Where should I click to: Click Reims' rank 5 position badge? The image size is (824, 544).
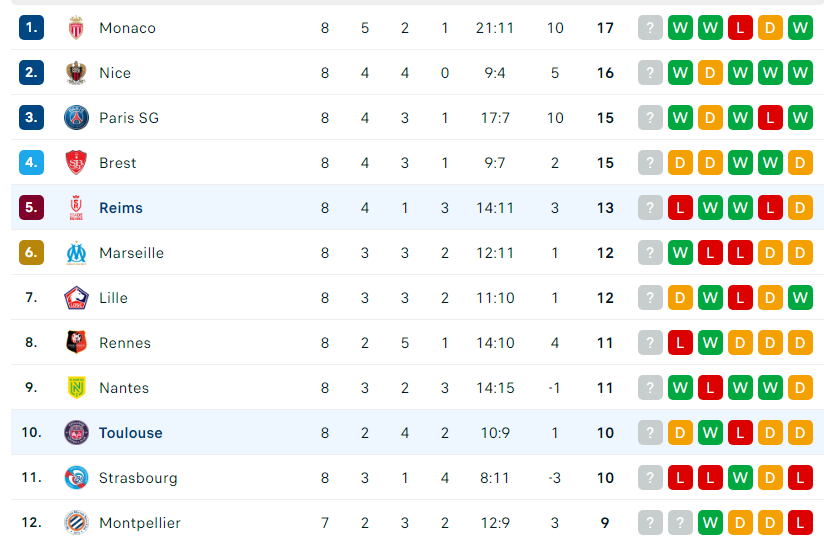pyautogui.click(x=32, y=208)
